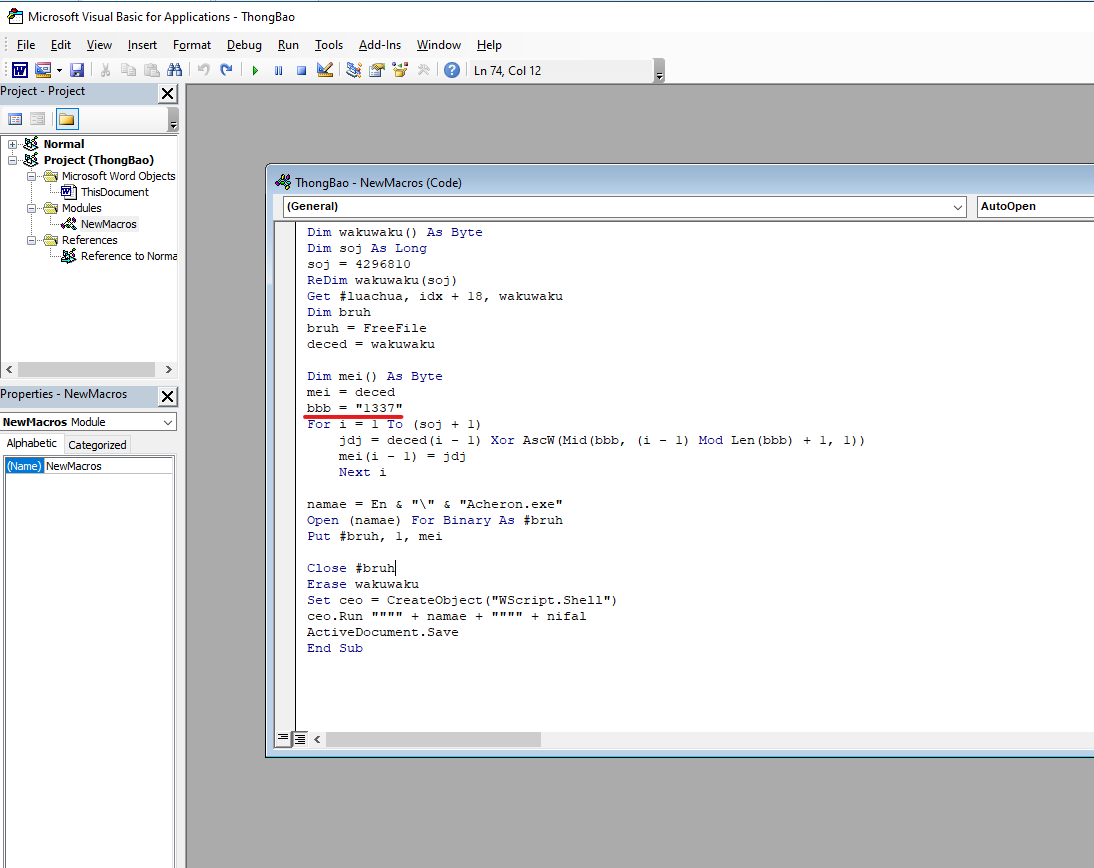Open the AutoOpen procedure dropdown
The width and height of the screenshot is (1094, 868).
[1035, 207]
